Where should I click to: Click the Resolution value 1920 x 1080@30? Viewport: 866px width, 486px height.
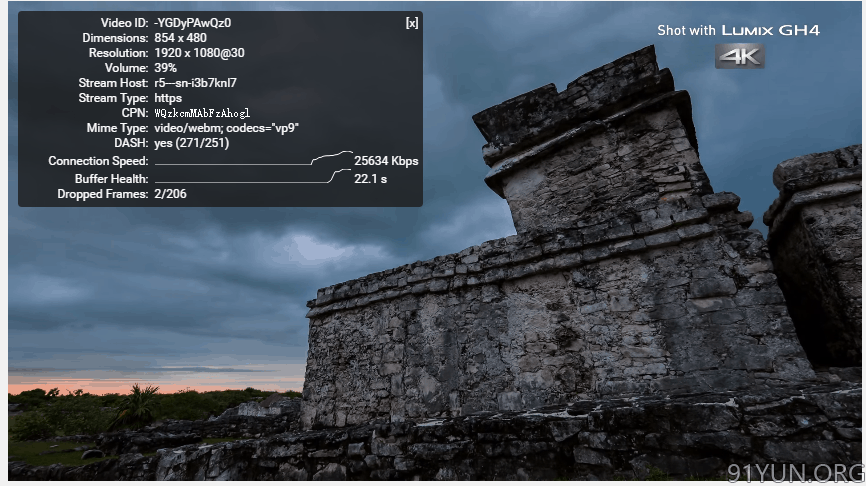point(199,52)
